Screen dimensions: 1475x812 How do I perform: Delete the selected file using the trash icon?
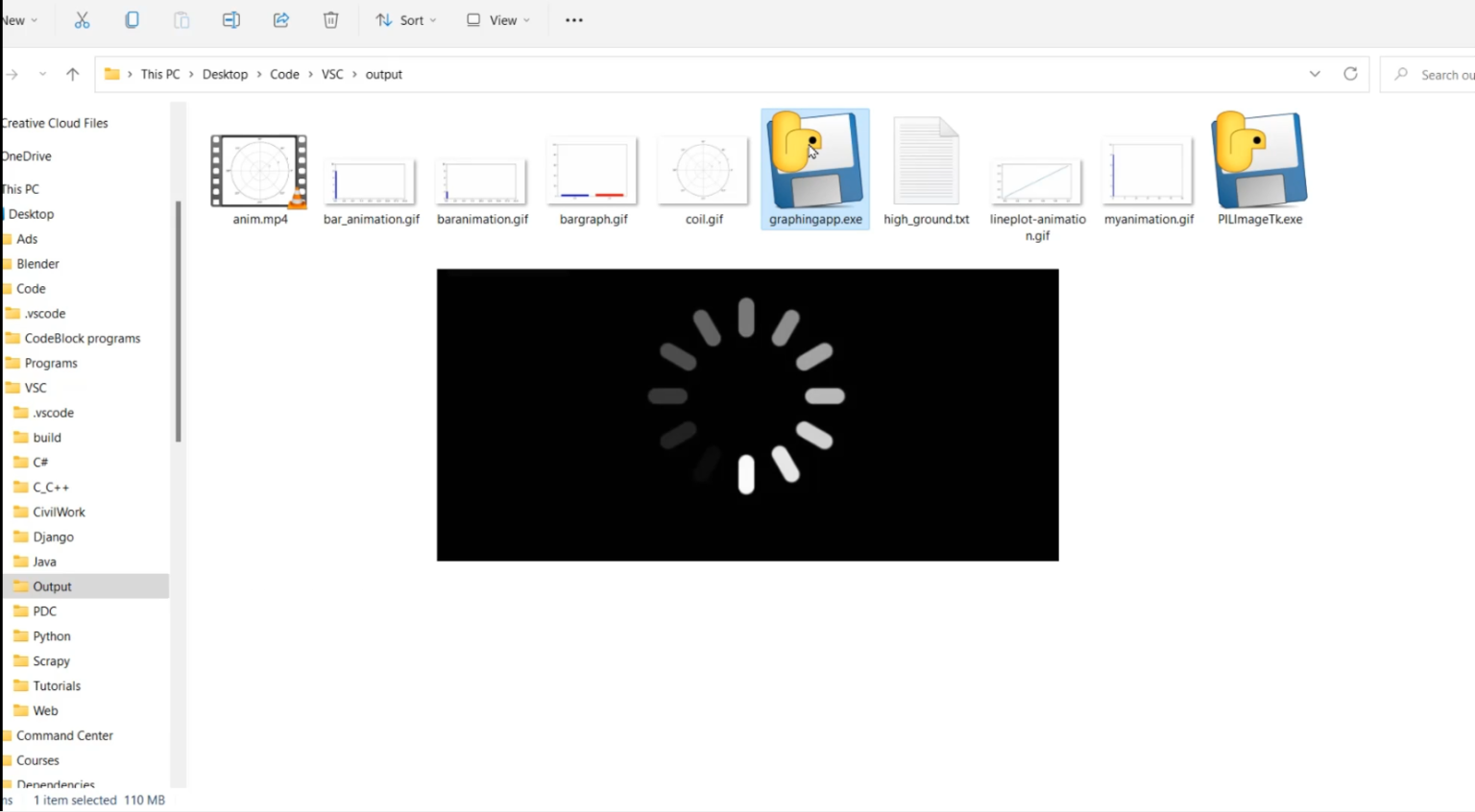tap(331, 19)
